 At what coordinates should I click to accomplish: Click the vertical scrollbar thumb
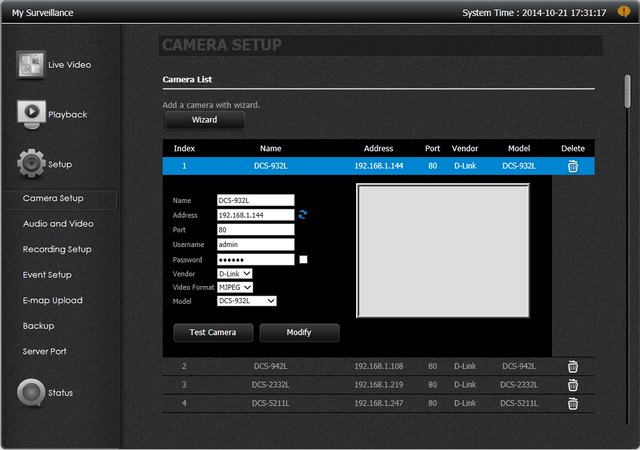627,91
